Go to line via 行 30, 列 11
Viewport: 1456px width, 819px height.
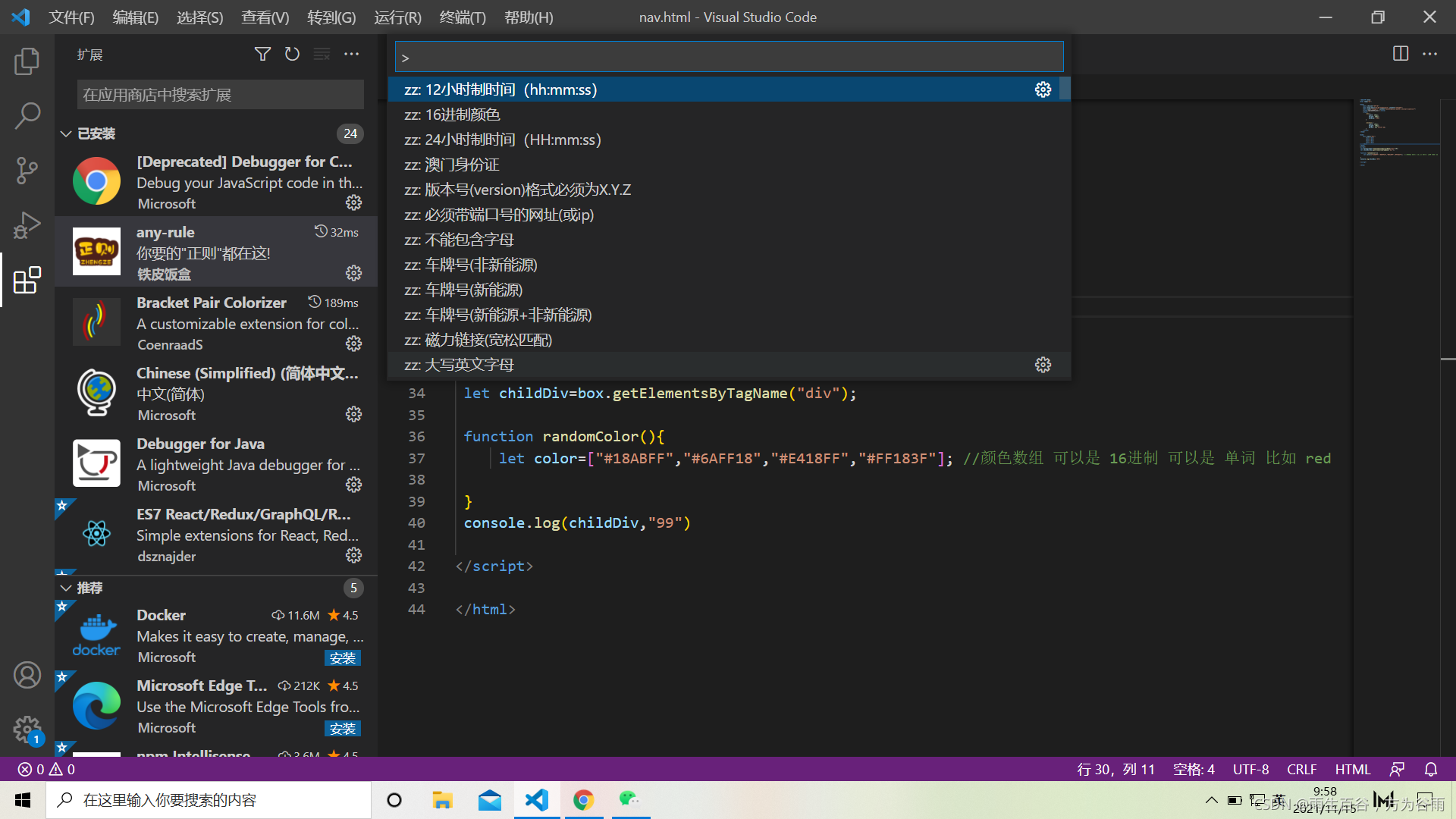[1116, 769]
